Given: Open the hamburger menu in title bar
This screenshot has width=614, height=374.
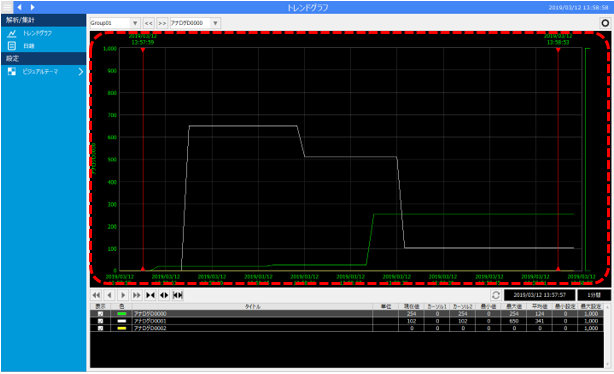Looking at the screenshot, I should point(7,7).
